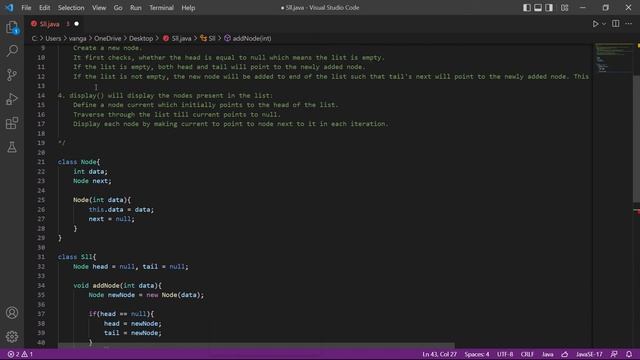Open the Source Control view
This screenshot has height=360, width=640.
[12, 75]
